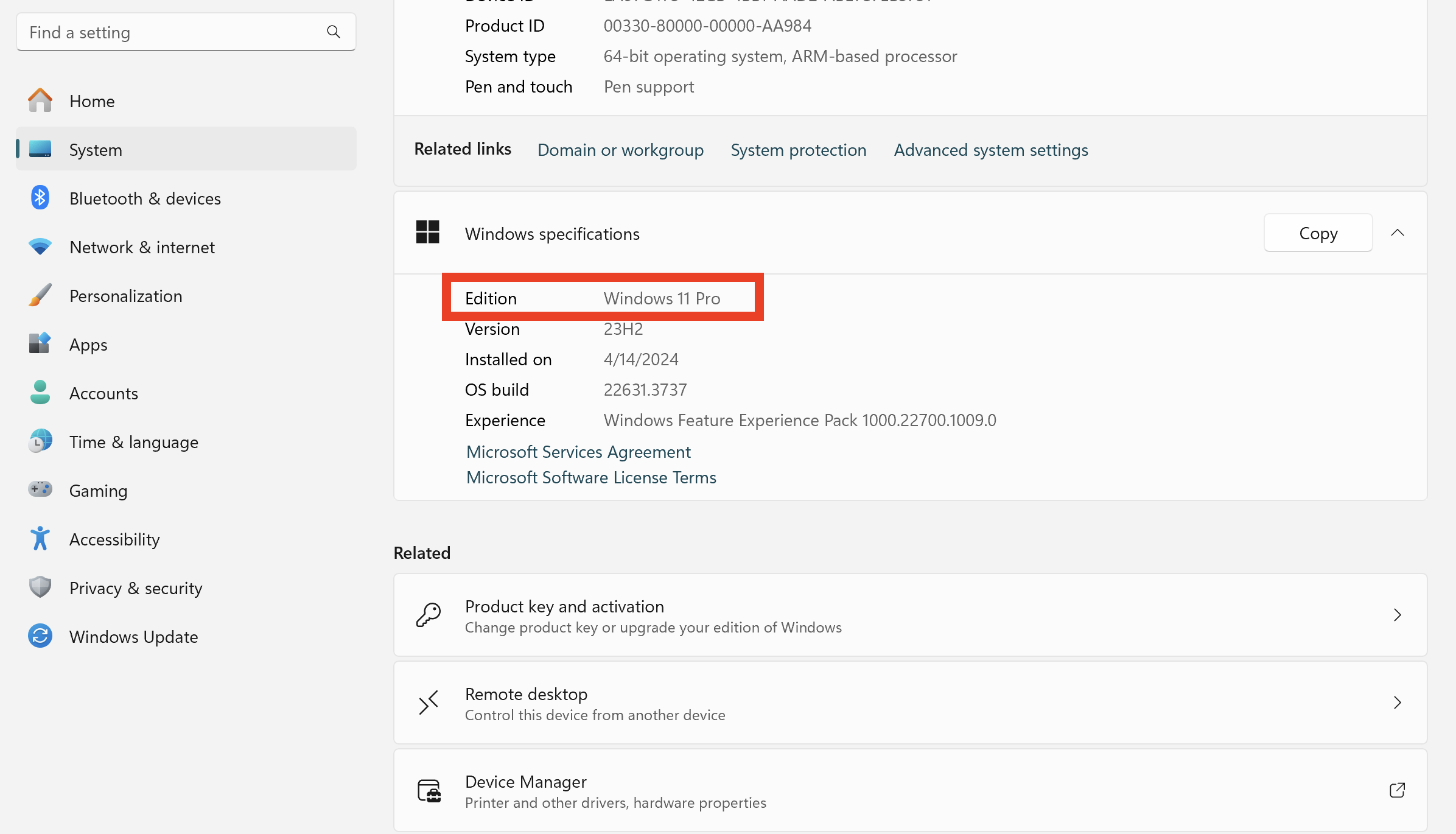Expand the Remote desktop settings arrow

tap(1397, 703)
